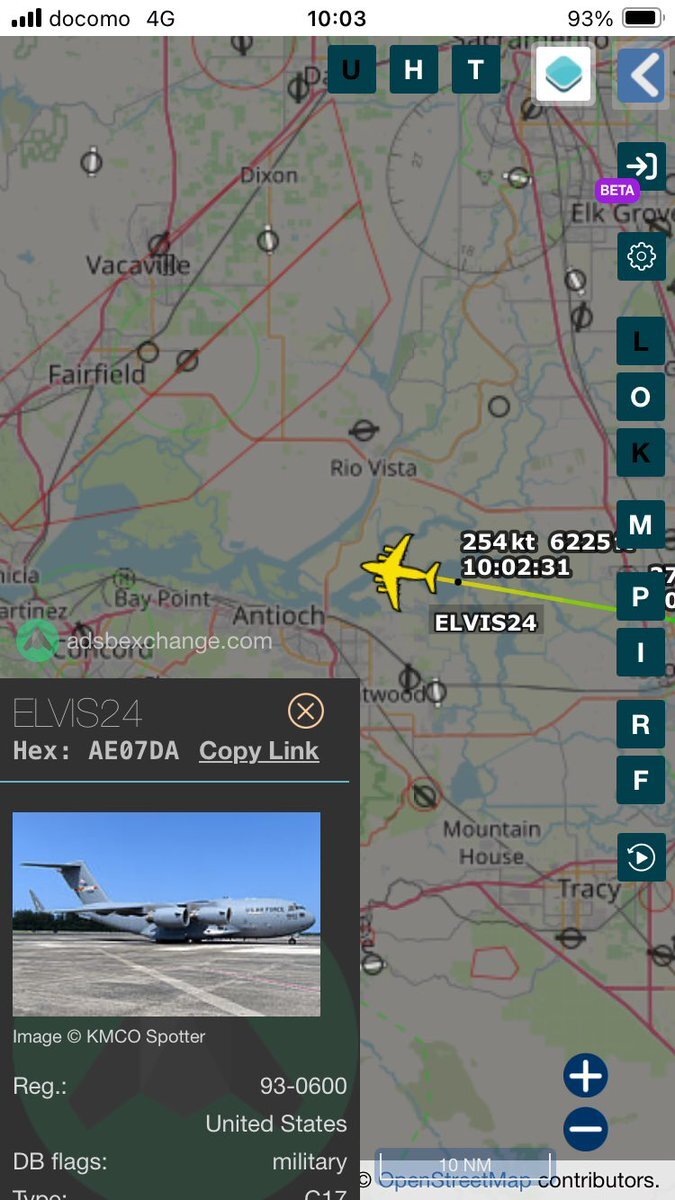Open the settings gear
The height and width of the screenshot is (1200, 675).
click(x=641, y=256)
